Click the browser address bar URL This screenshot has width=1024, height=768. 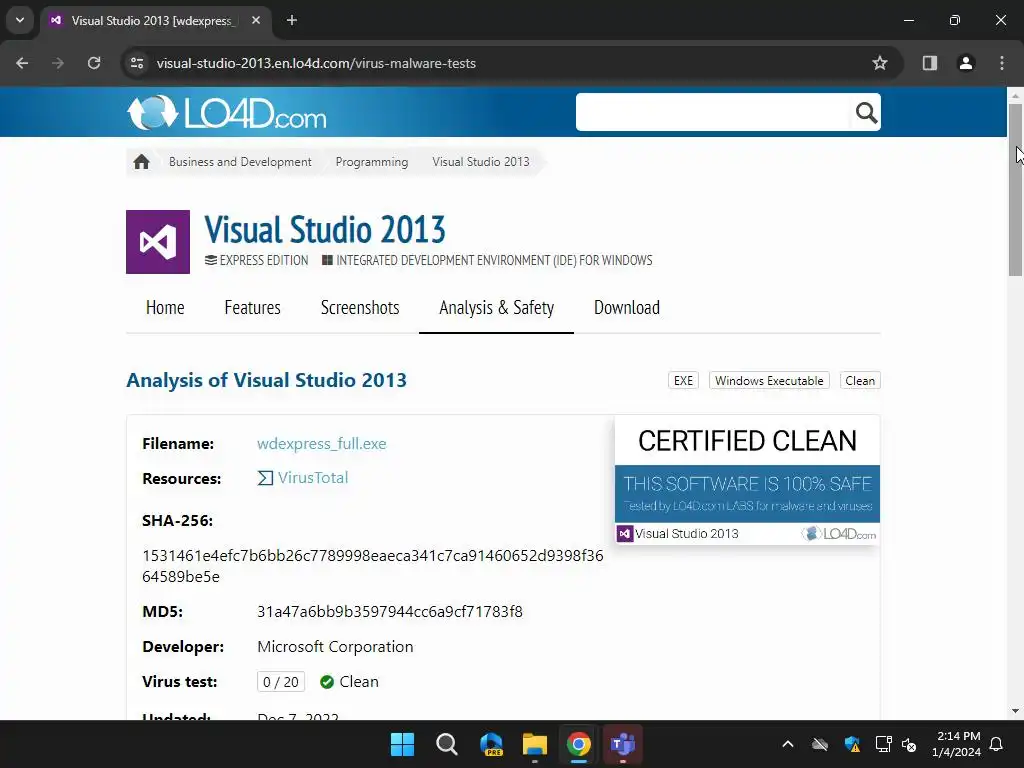[x=316, y=63]
